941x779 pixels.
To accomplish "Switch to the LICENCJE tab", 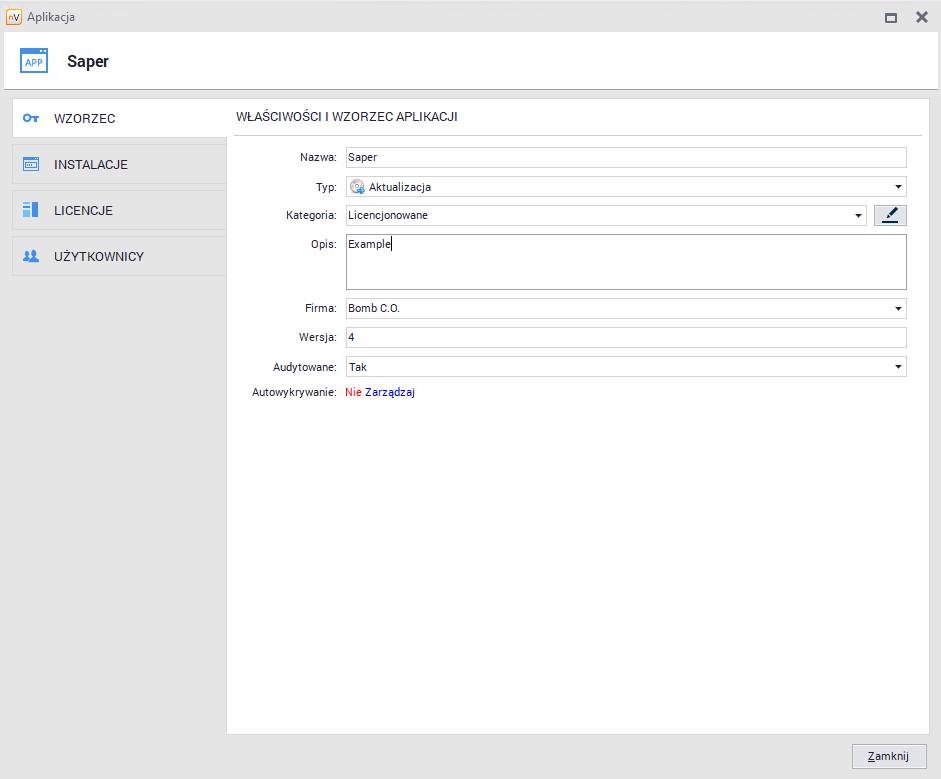I will pyautogui.click(x=83, y=211).
